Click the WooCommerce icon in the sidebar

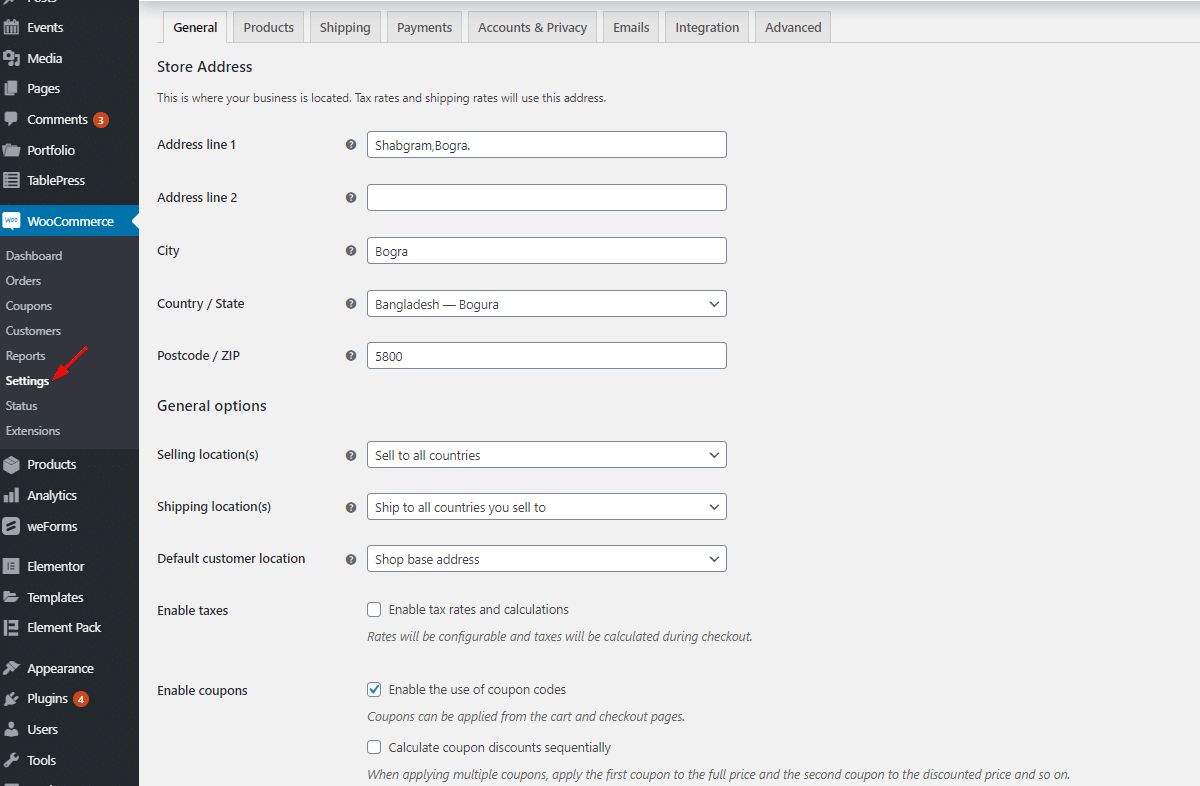point(12,221)
